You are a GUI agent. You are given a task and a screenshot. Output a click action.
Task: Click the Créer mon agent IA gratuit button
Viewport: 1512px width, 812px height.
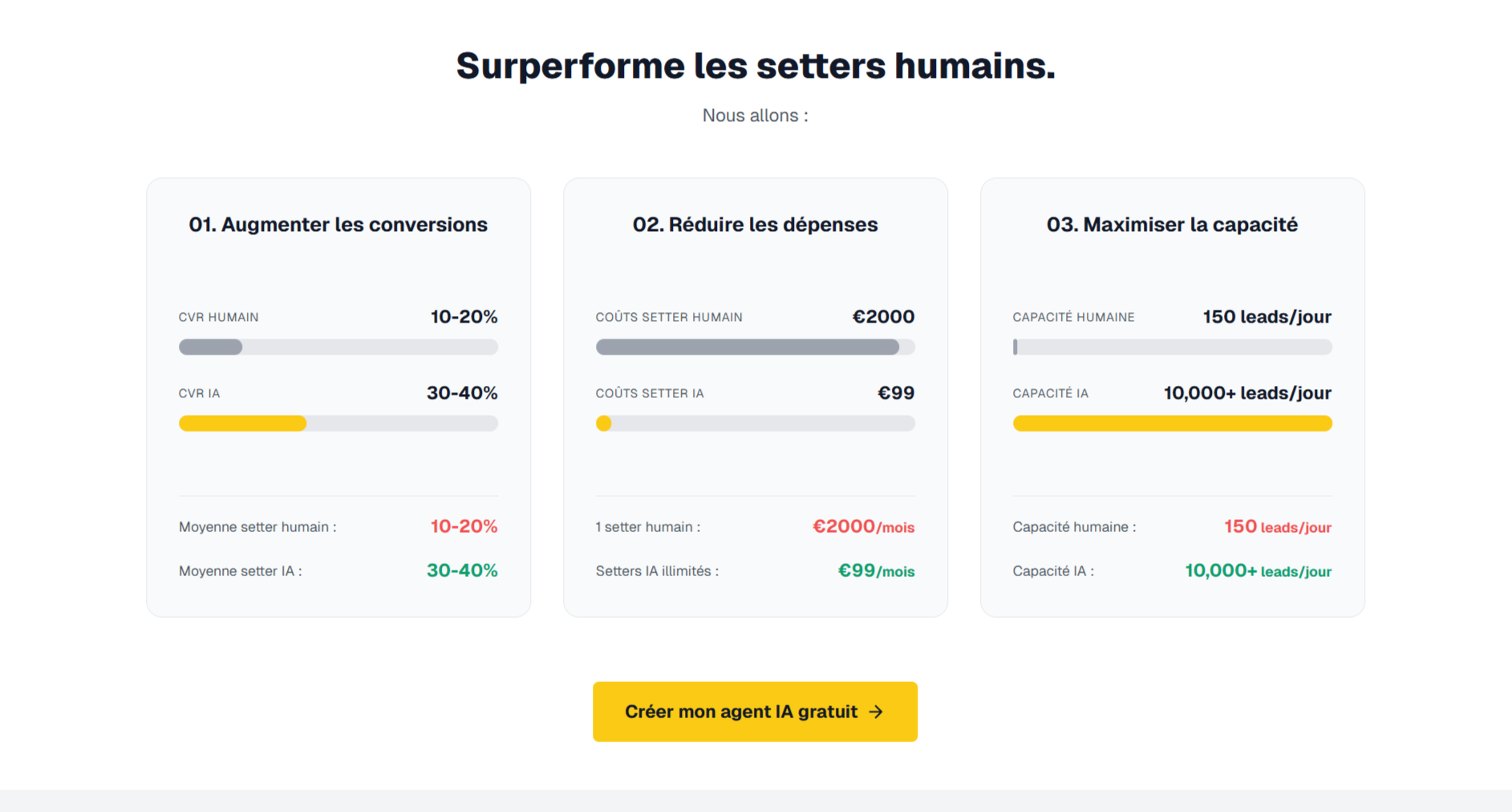click(755, 712)
